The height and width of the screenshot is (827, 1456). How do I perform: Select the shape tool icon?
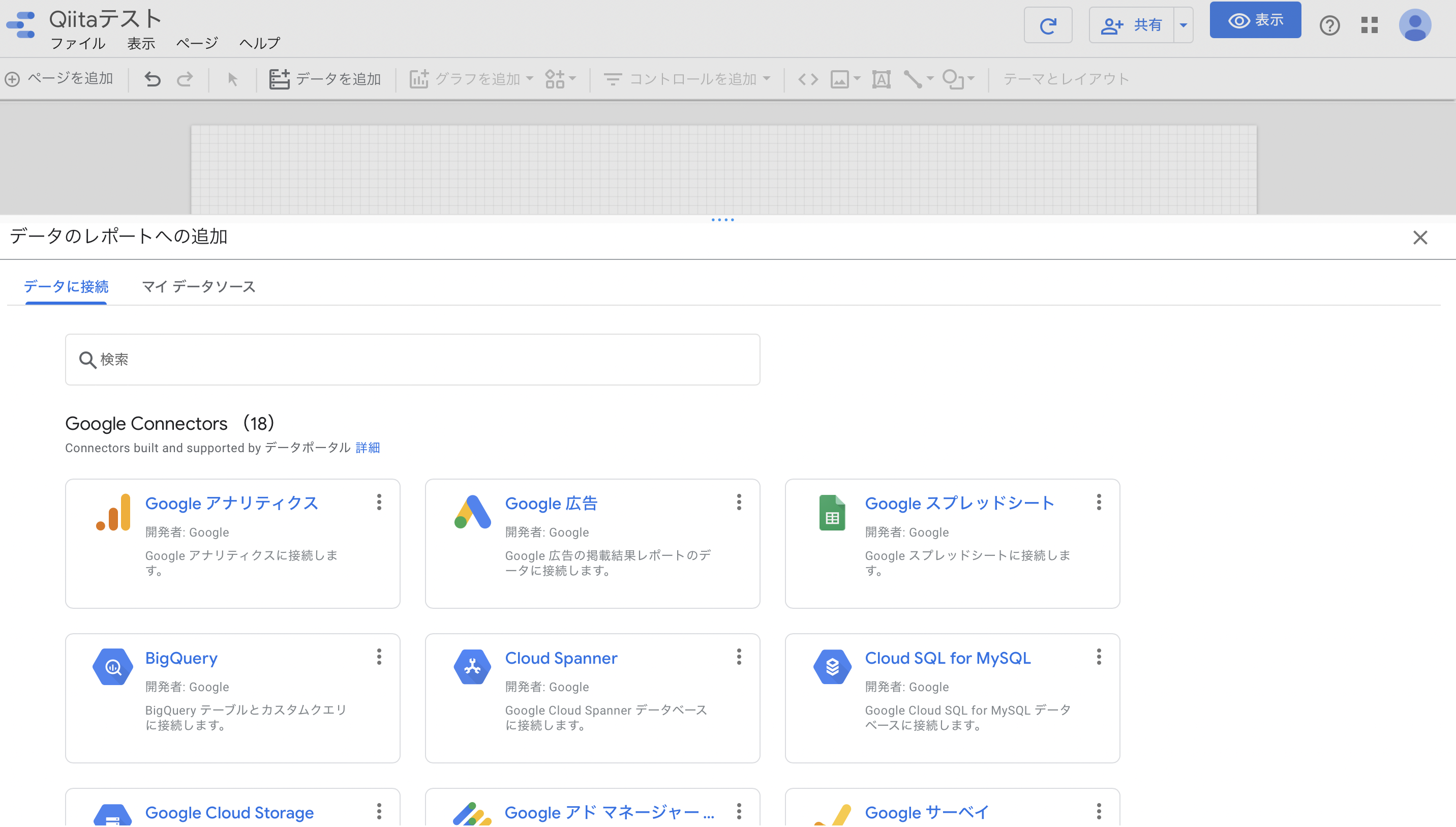[953, 79]
